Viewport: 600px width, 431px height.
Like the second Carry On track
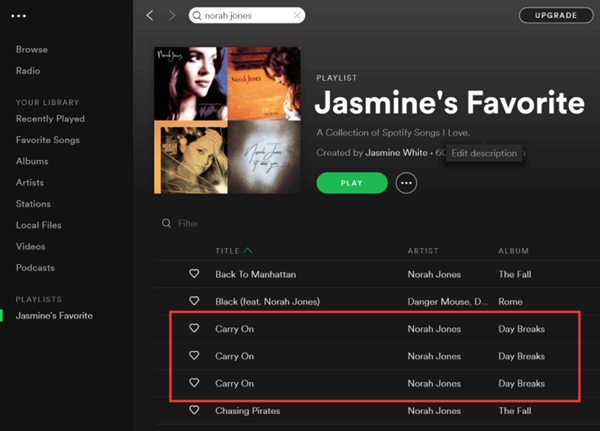coord(194,356)
